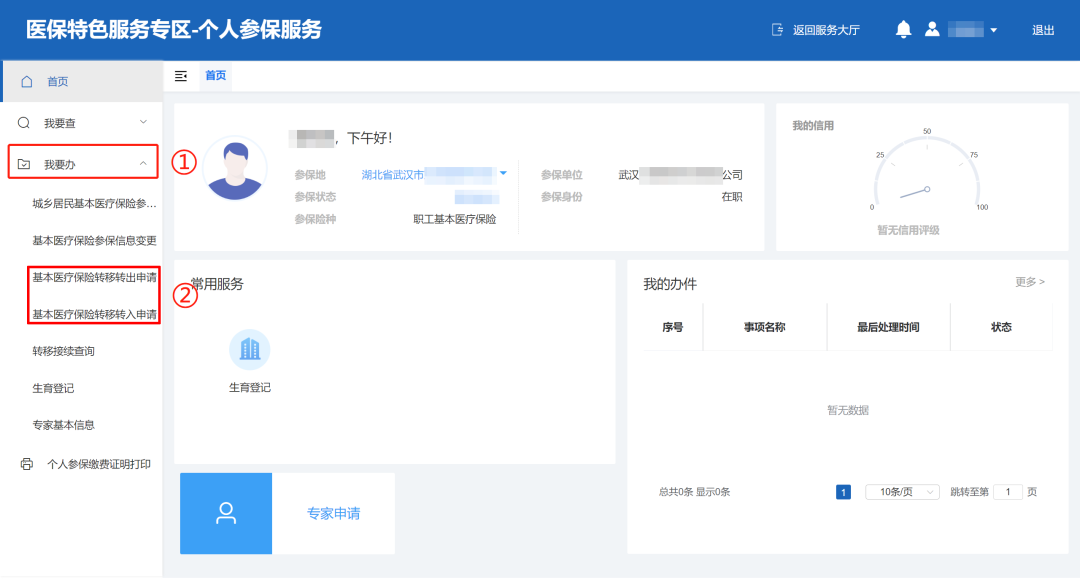Viewport: 1080px width, 580px height.
Task: Click the 专家申请 person icon
Action: 226,514
